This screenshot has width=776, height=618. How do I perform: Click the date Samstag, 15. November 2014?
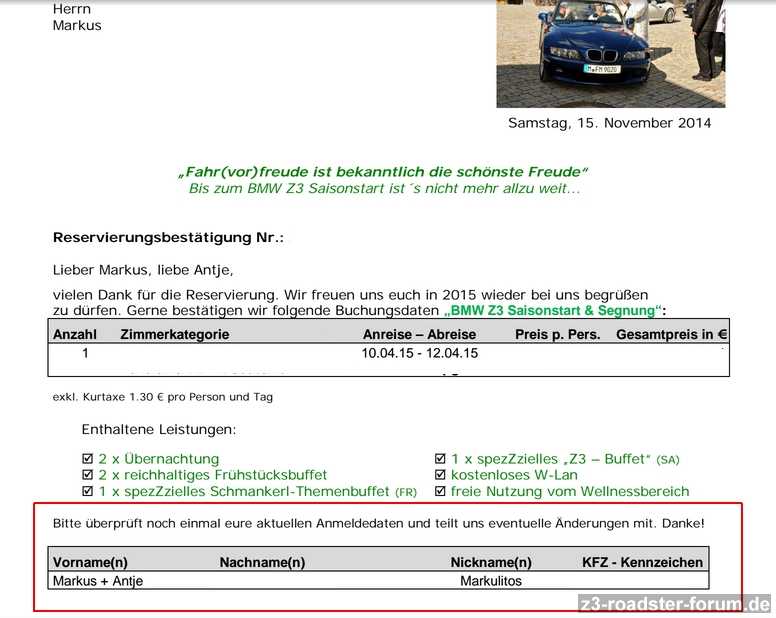[x=609, y=123]
